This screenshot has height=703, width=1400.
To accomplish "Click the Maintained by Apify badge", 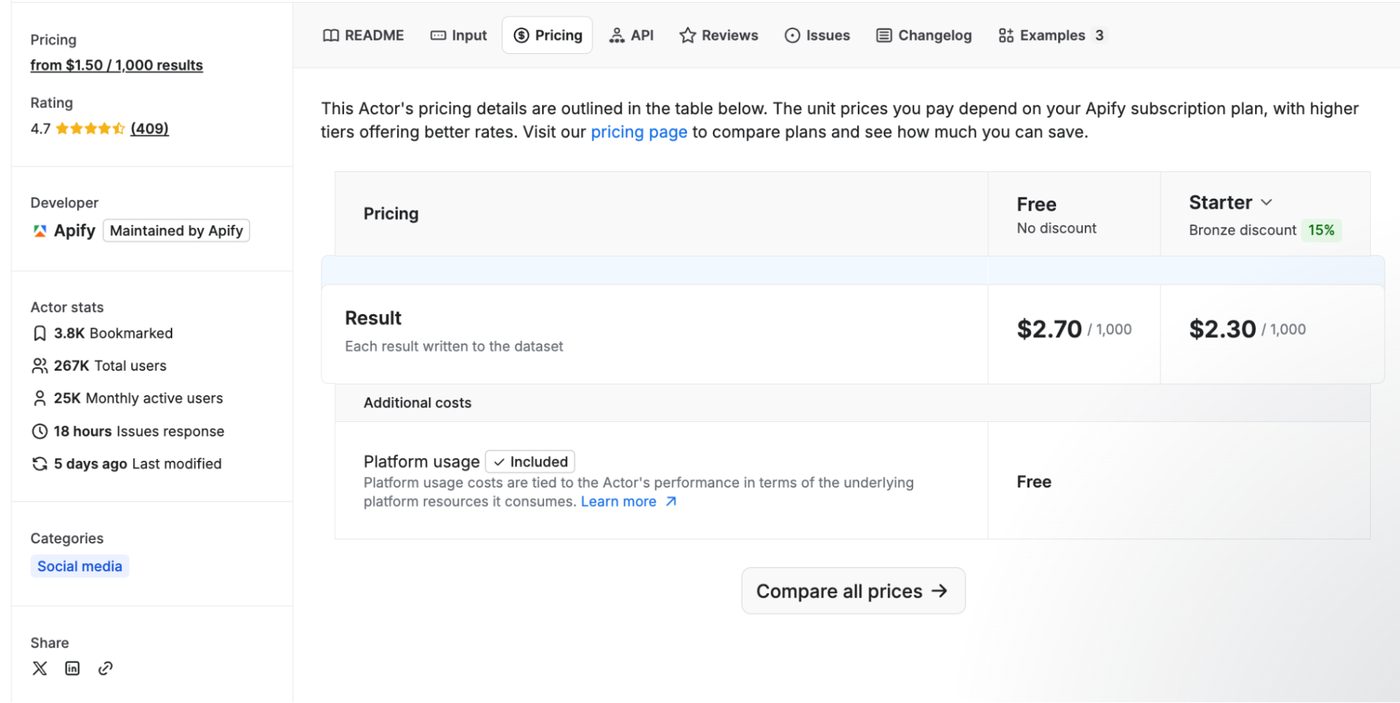I will pos(176,230).
